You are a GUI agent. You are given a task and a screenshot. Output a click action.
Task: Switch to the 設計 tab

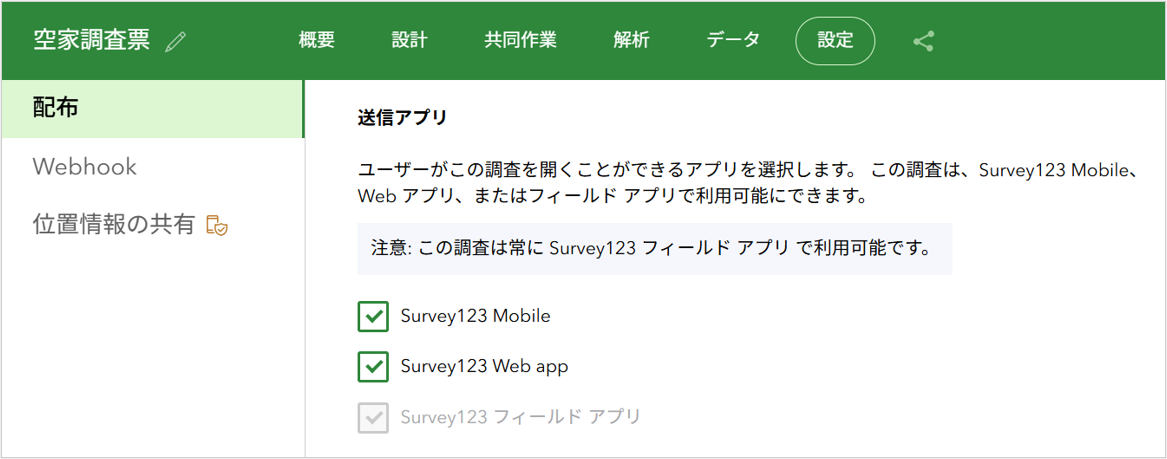pos(409,40)
